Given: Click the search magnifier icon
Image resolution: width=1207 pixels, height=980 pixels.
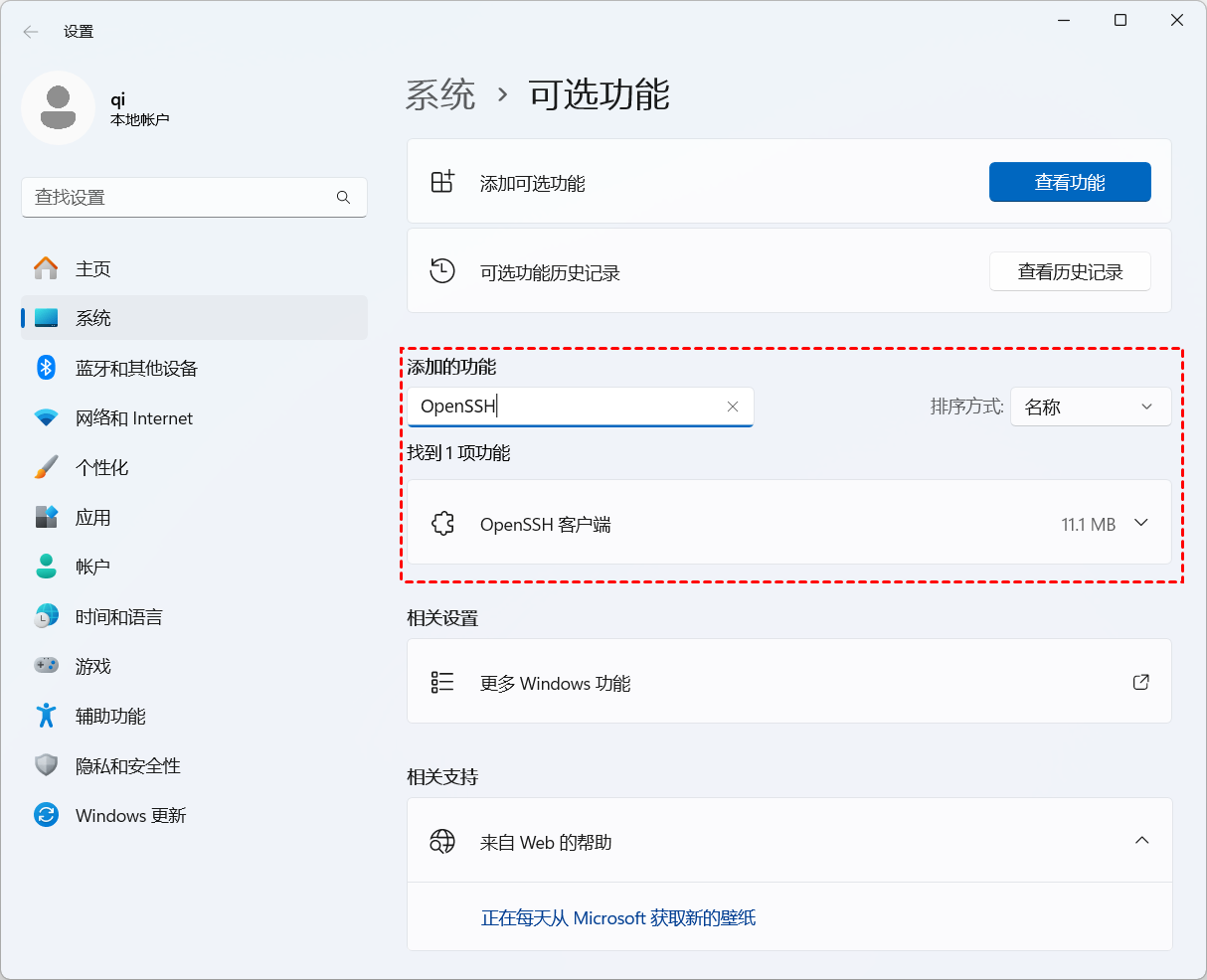Looking at the screenshot, I should 343,198.
